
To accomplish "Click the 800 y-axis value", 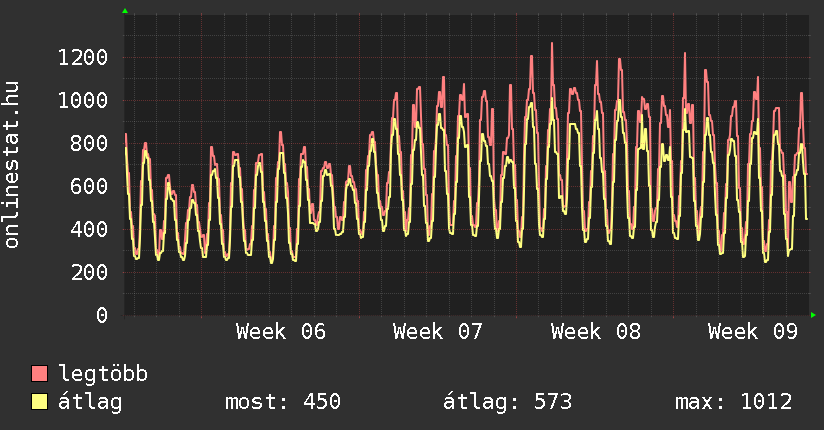I will pos(88,143).
